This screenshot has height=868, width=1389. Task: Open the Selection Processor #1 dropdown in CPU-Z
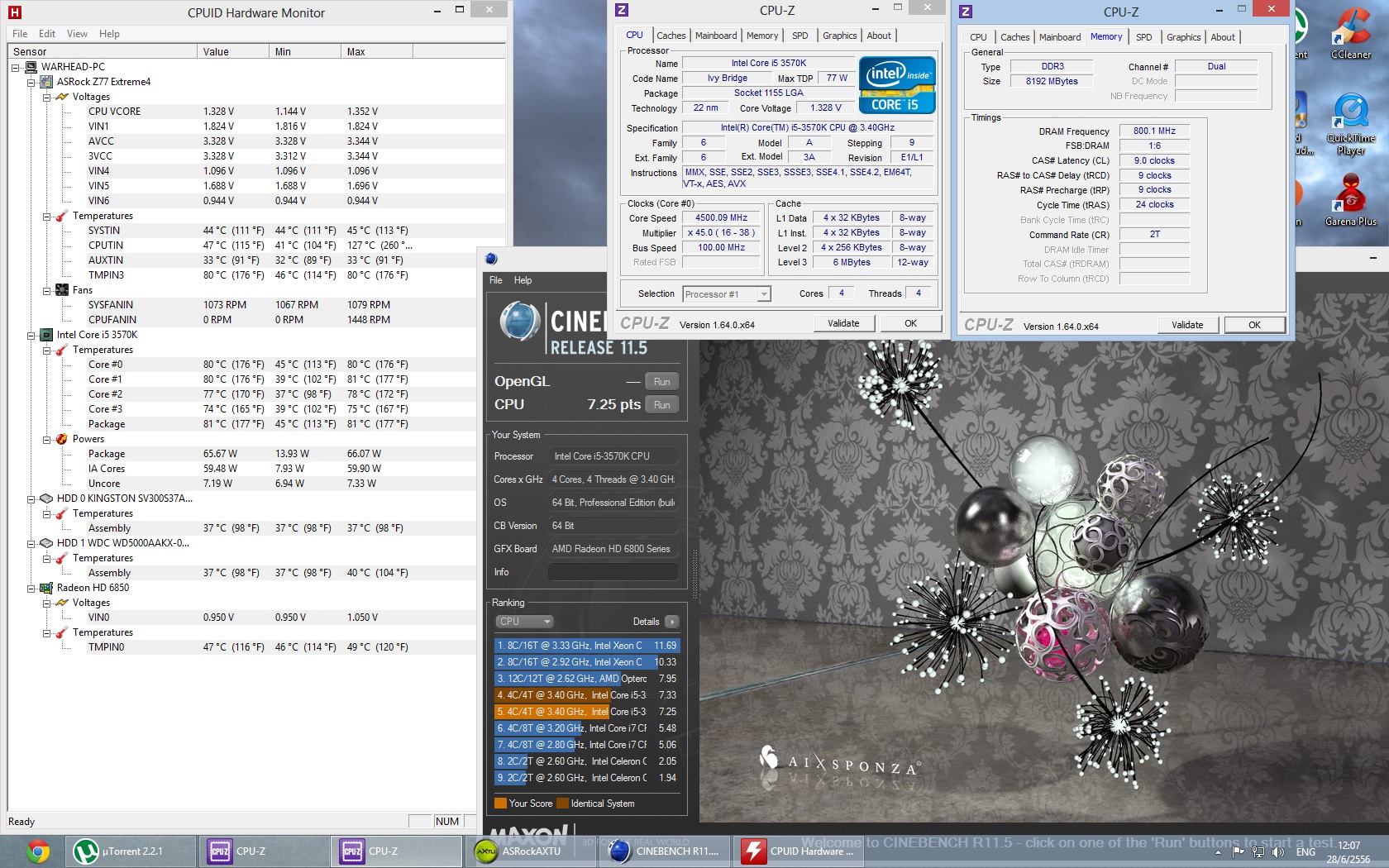point(728,294)
